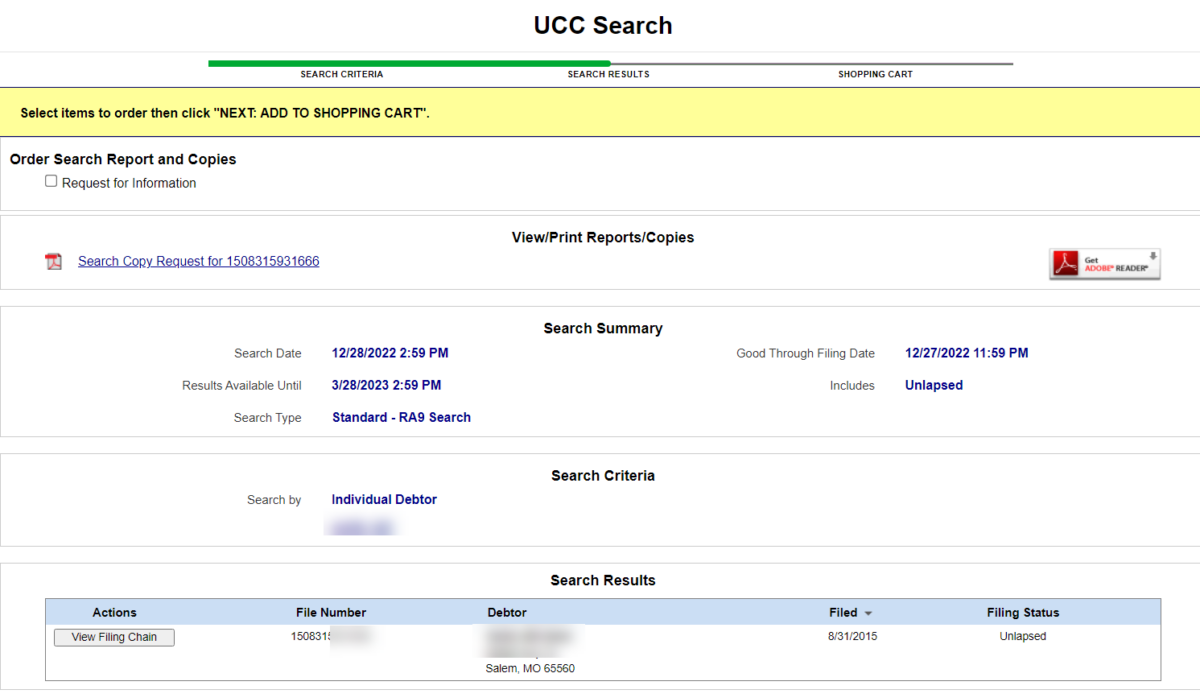Select the SEARCH RESULTS step label
The image size is (1200, 698).
pyautogui.click(x=608, y=73)
